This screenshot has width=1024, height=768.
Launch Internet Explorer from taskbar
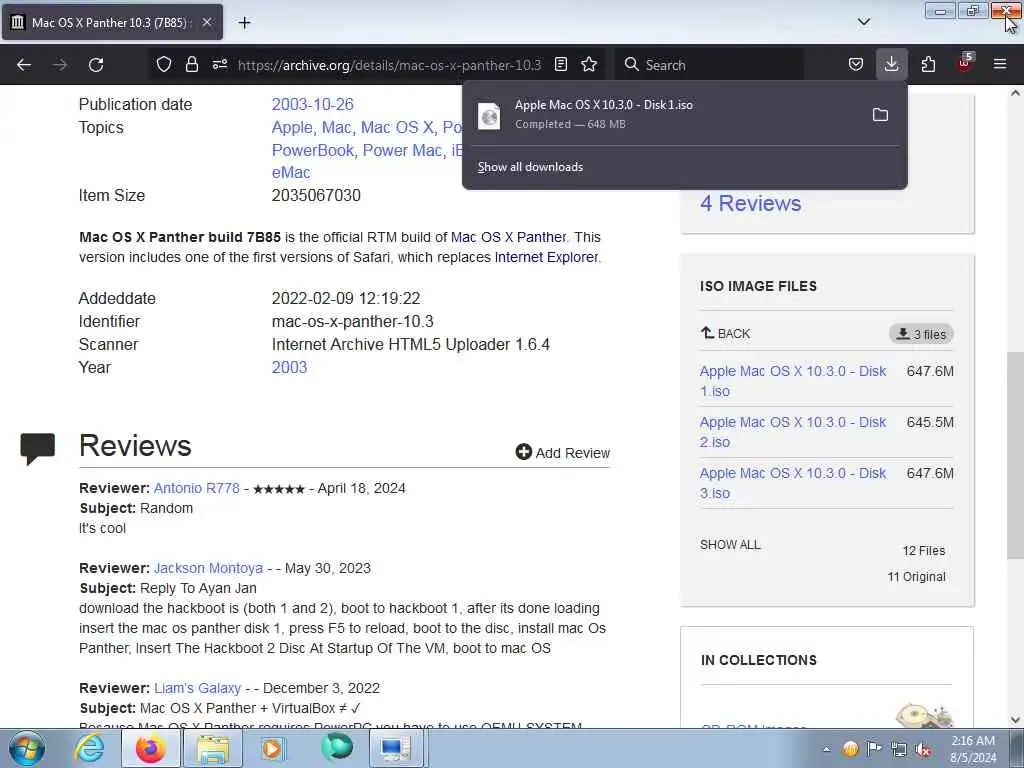pos(88,748)
